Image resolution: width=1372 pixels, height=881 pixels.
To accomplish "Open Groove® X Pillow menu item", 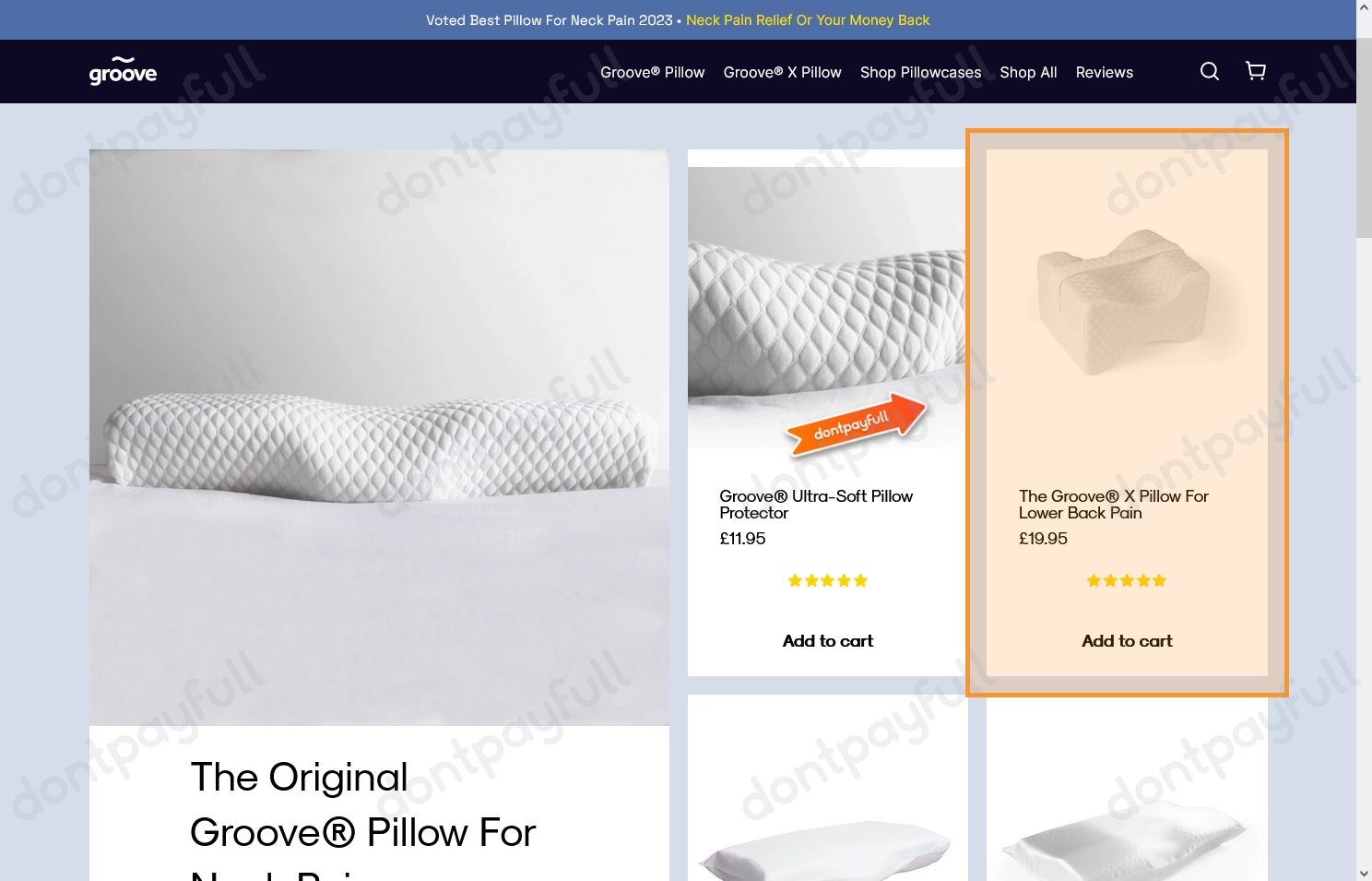I will pyautogui.click(x=783, y=72).
